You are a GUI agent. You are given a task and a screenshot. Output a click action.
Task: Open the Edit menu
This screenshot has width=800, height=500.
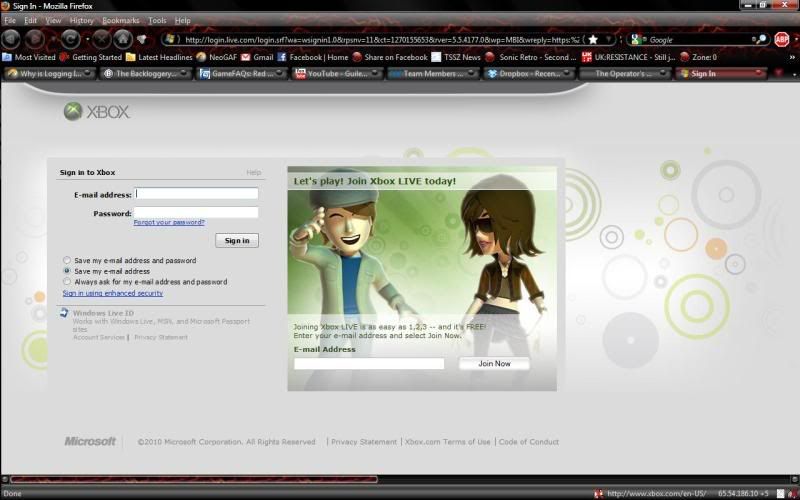pos(31,20)
